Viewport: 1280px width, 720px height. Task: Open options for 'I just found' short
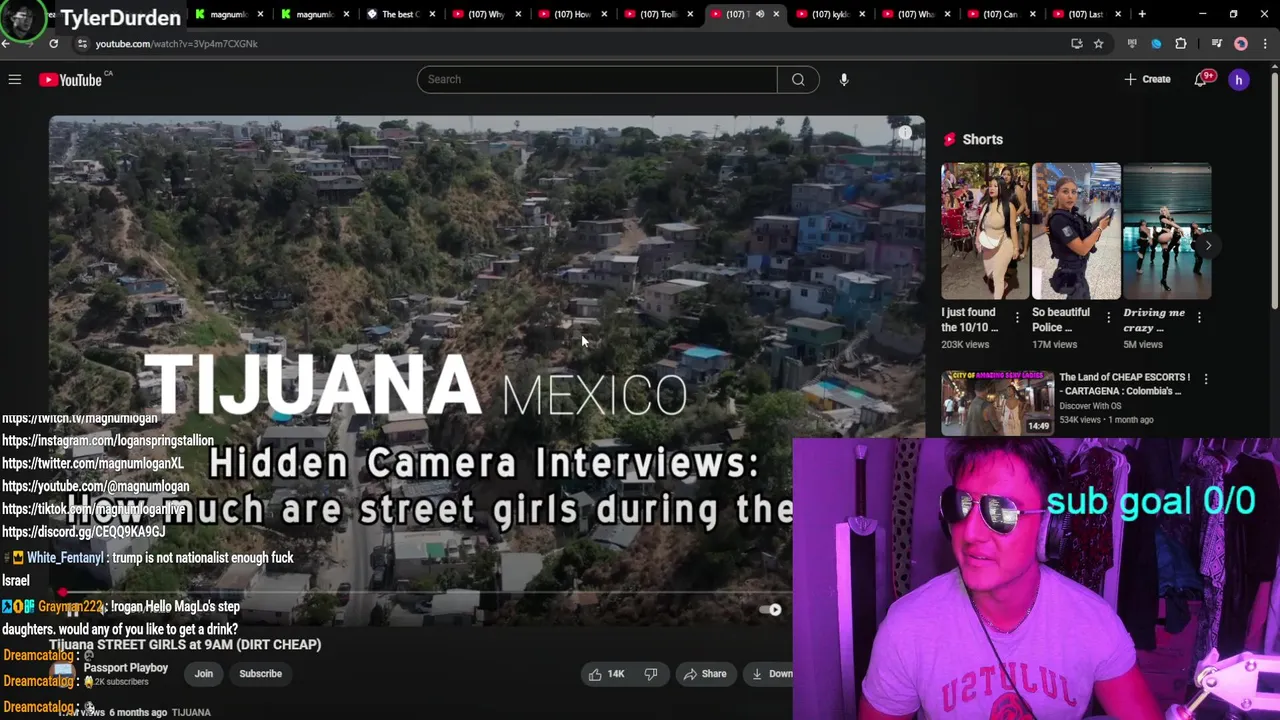click(1017, 317)
